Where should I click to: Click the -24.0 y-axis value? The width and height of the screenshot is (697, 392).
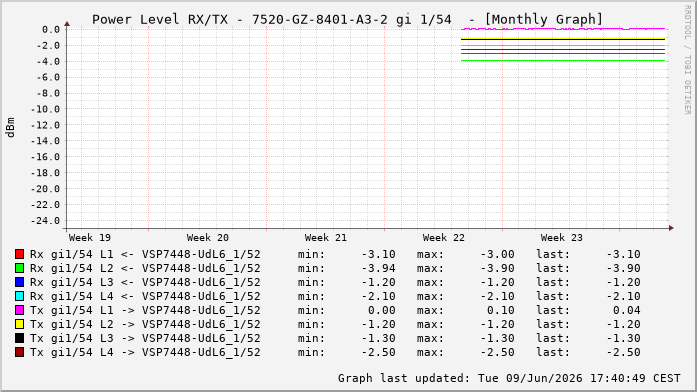45,221
